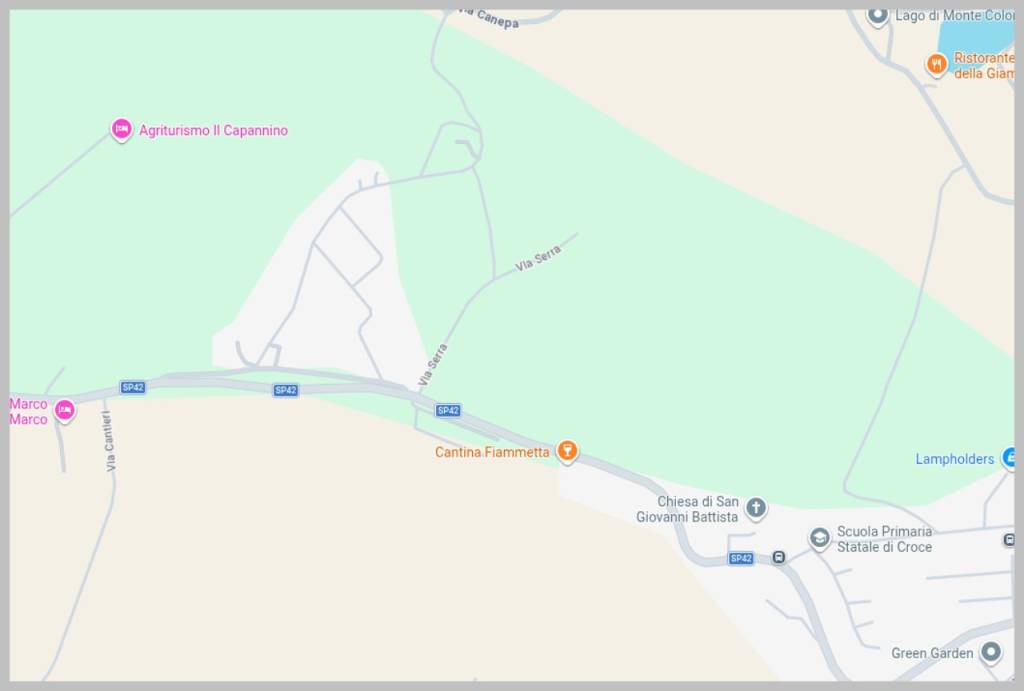The image size is (1024, 691).
Task: Click the Green Garden text label
Action: [x=932, y=653]
